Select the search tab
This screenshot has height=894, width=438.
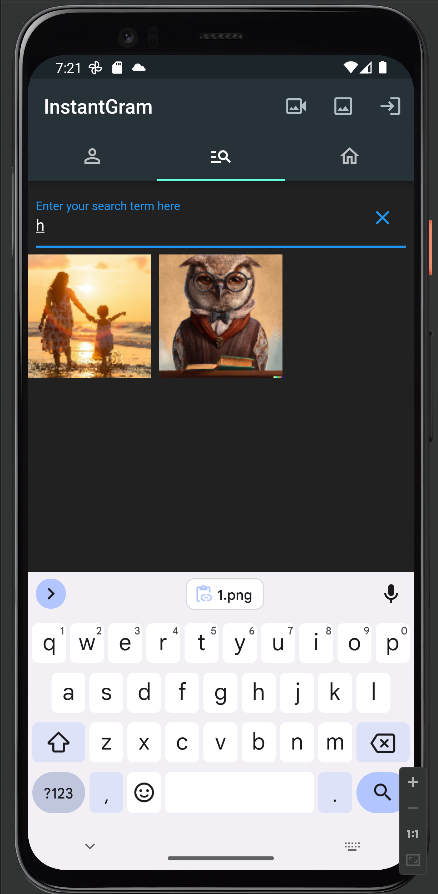pyautogui.click(x=221, y=156)
